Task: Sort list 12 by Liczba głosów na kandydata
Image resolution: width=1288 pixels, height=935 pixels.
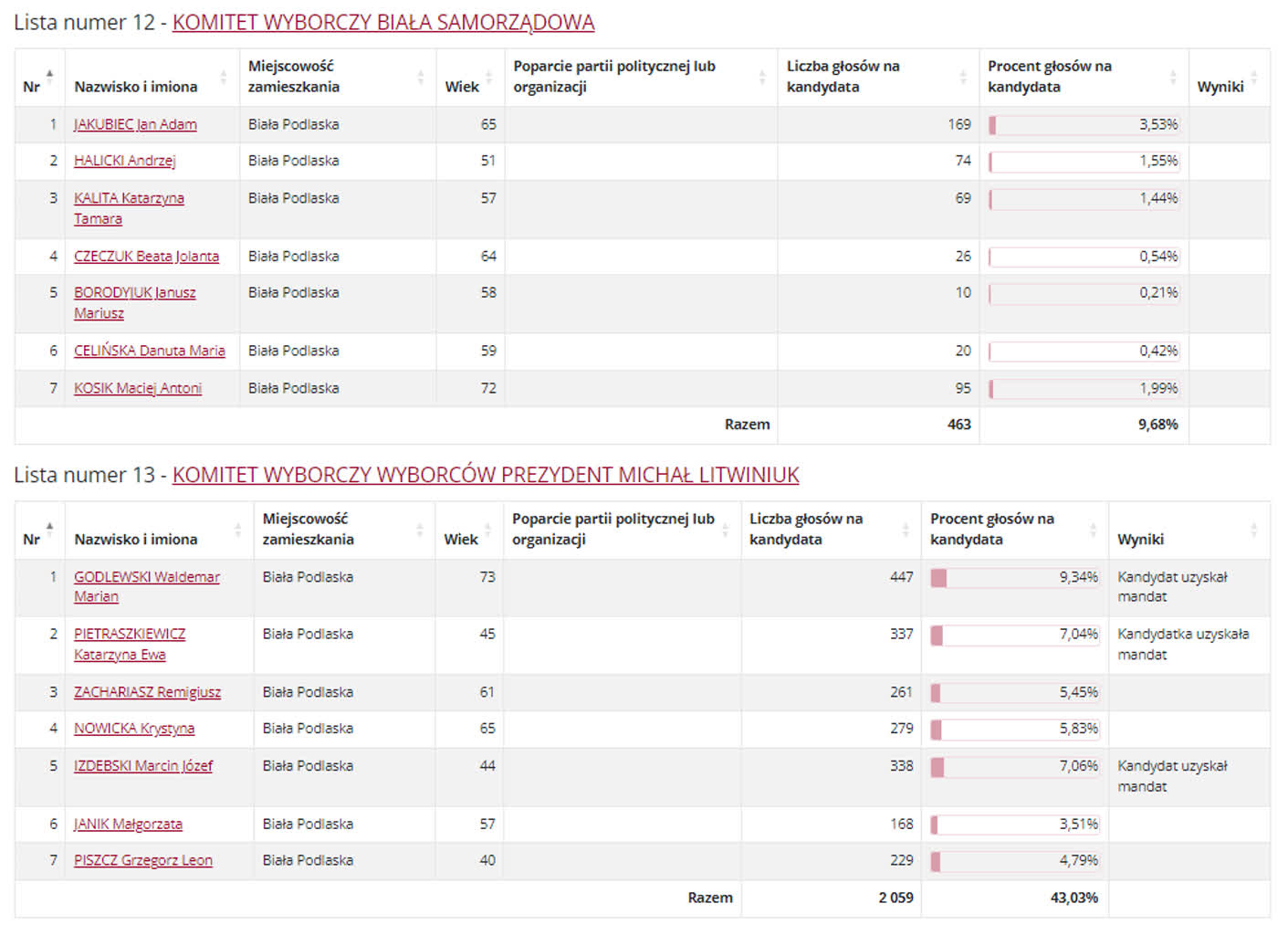Action: (x=963, y=77)
